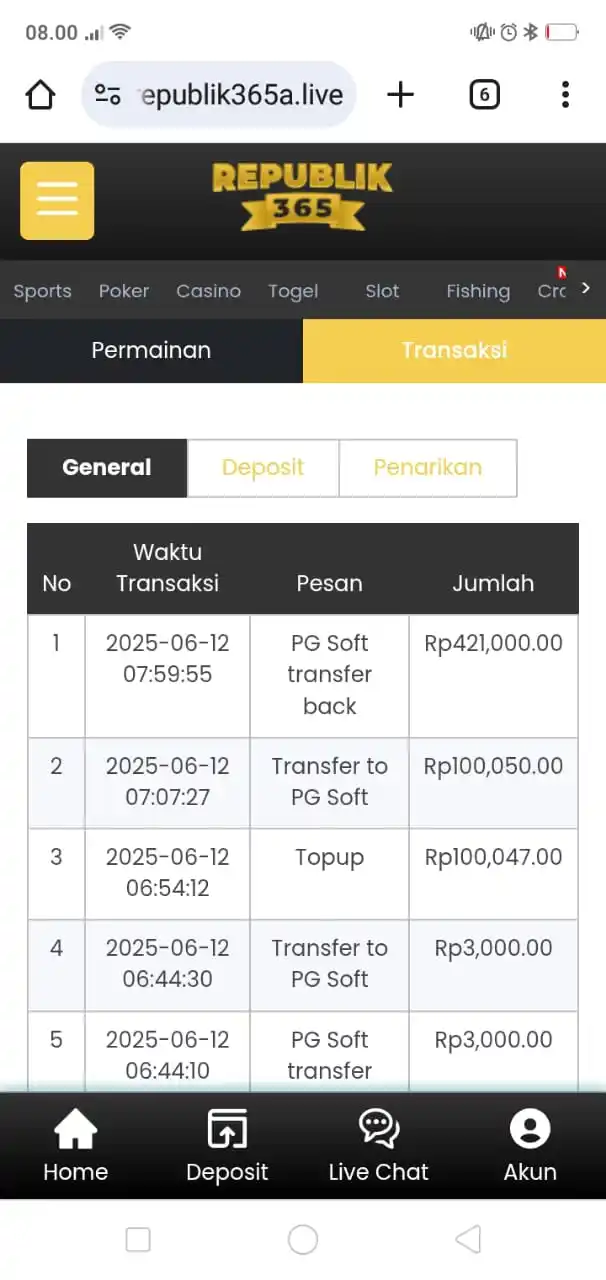
Task: Expand more game categories with arrow
Action: tap(586, 289)
